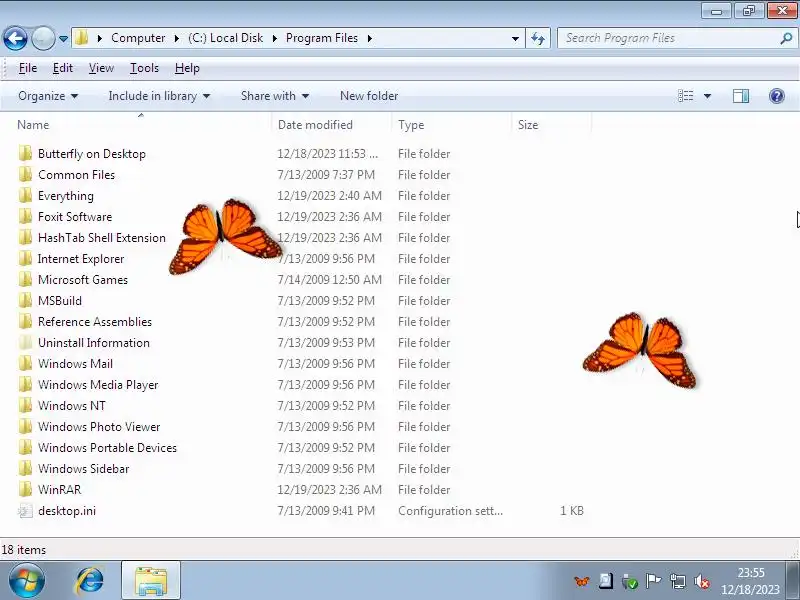The height and width of the screenshot is (600, 800).
Task: Select the MSBuild folder icon
Action: coord(25,301)
